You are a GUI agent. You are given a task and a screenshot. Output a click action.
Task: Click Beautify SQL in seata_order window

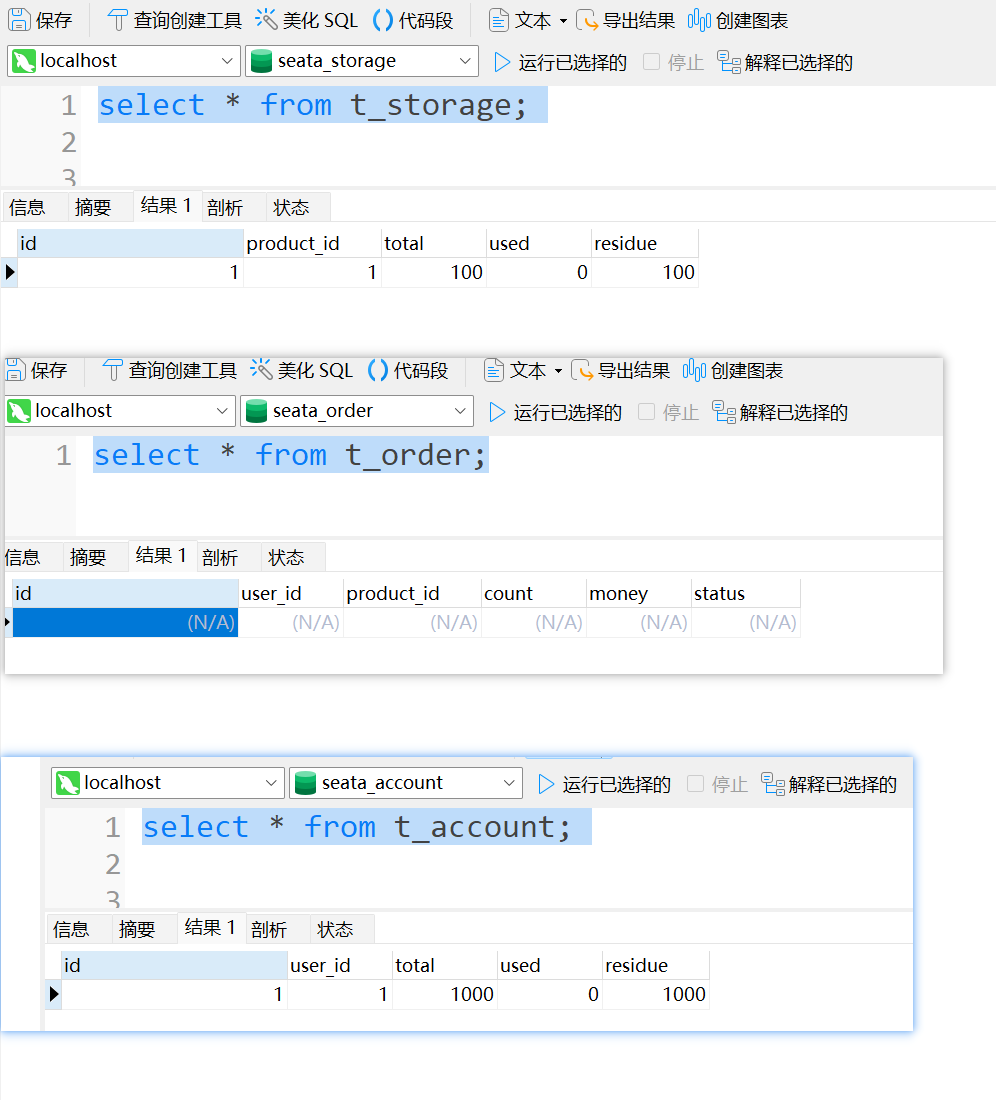[x=302, y=370]
